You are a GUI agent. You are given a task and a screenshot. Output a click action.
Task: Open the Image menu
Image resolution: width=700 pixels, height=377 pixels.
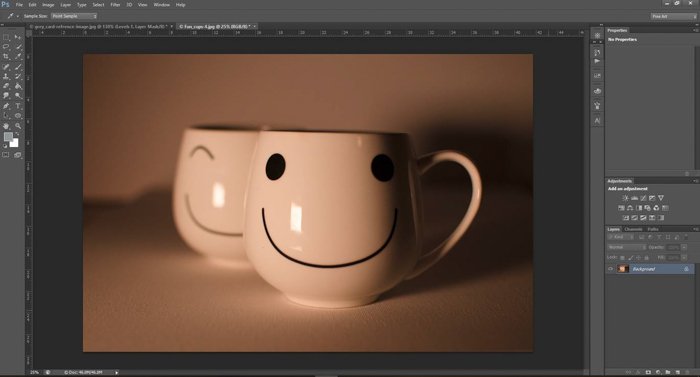pyautogui.click(x=48, y=5)
